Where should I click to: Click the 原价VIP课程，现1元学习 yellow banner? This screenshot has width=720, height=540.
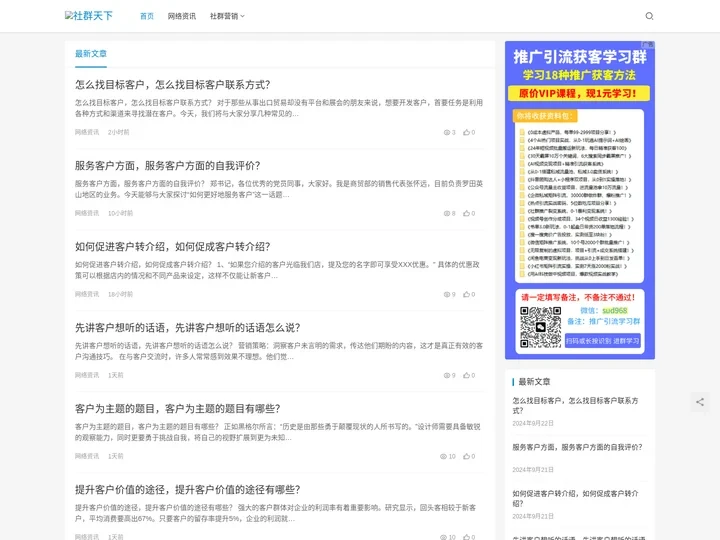[579, 93]
